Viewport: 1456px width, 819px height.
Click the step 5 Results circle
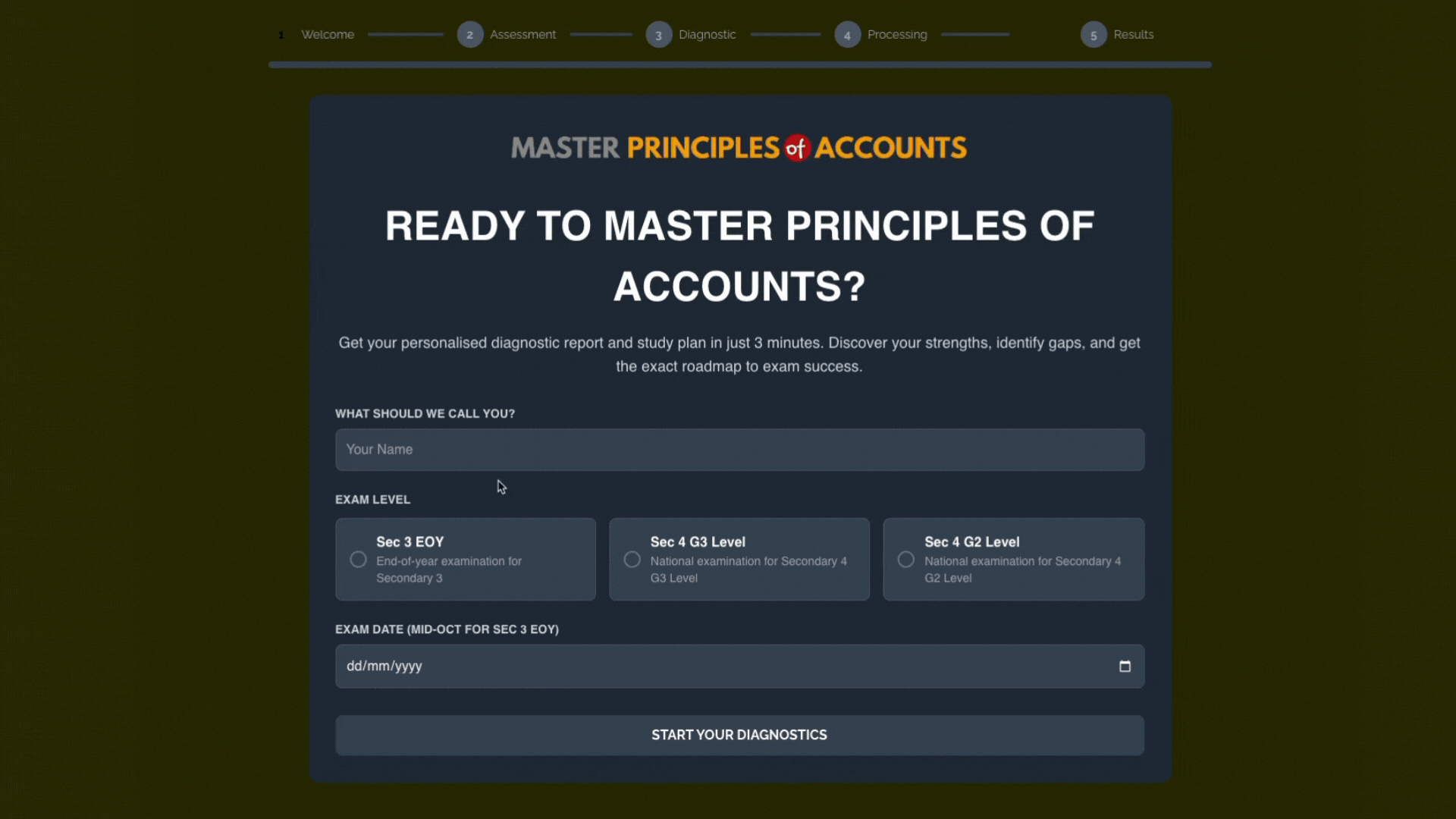tap(1094, 35)
